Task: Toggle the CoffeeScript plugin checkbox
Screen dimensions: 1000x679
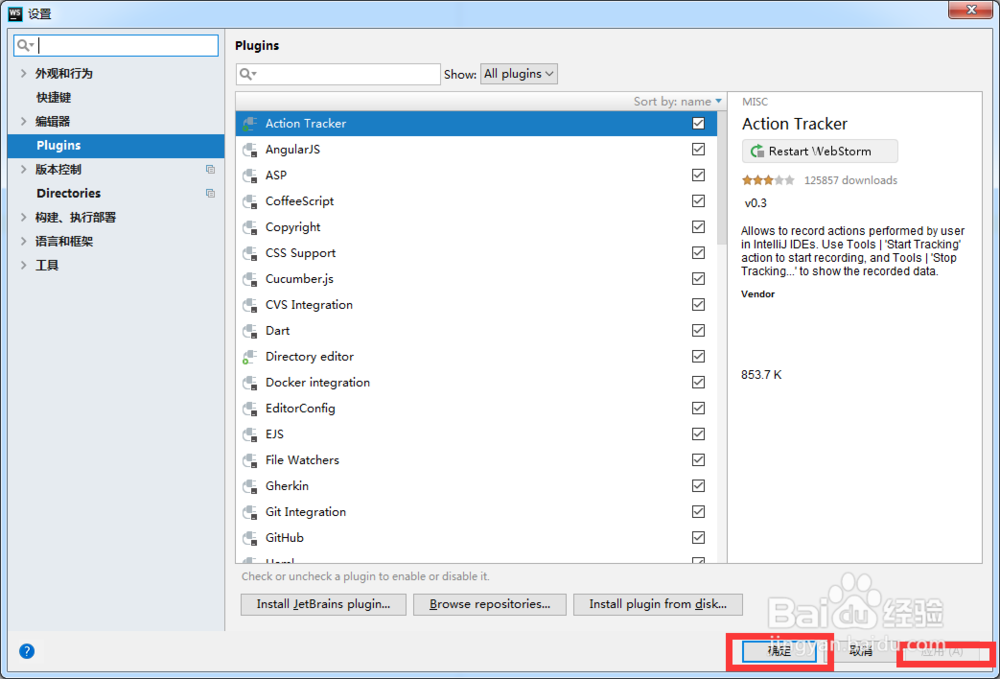Action: click(x=698, y=201)
